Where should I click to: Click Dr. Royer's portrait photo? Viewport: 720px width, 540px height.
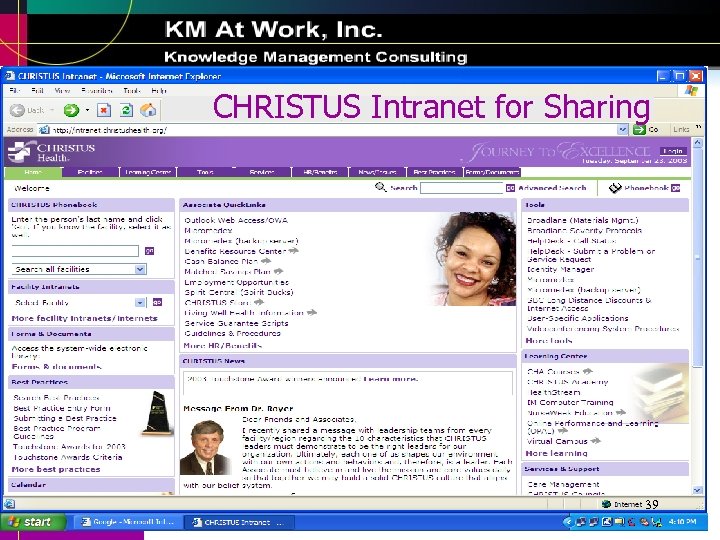205,447
